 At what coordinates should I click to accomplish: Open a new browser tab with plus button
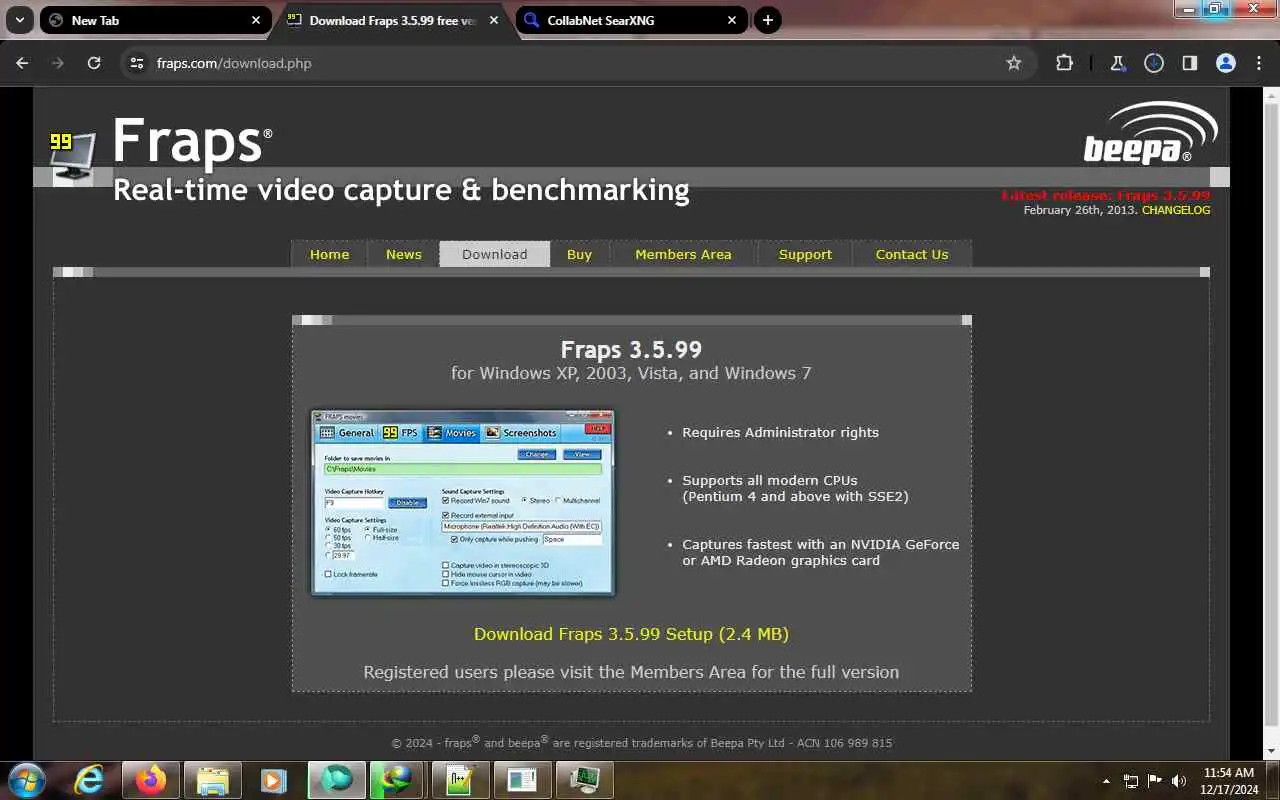pyautogui.click(x=767, y=20)
